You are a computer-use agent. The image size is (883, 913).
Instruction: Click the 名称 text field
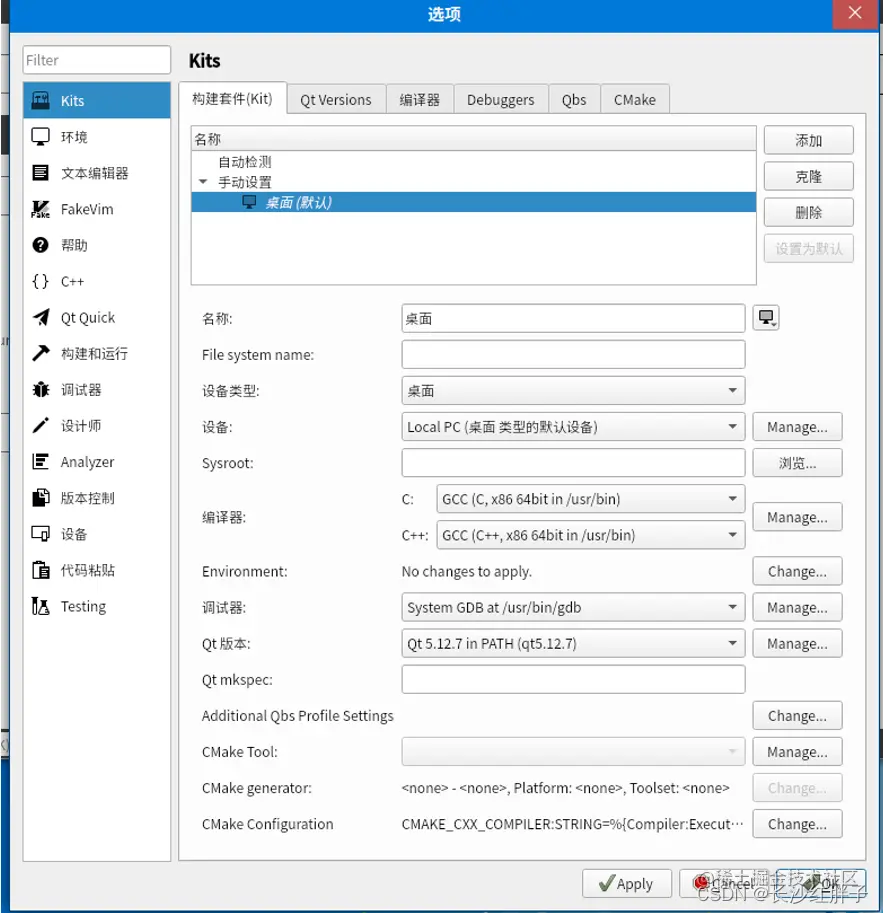pyautogui.click(x=573, y=319)
